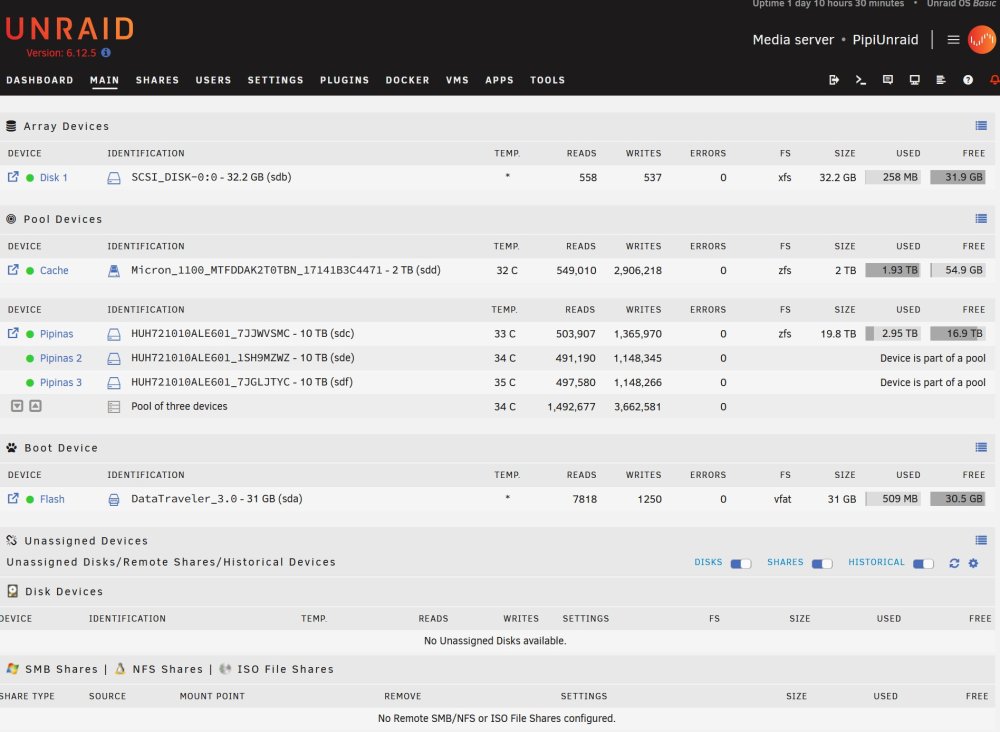Click the view toggle icon for Unassigned Devices
Viewport: 1000px width, 732px height.
pos(981,541)
